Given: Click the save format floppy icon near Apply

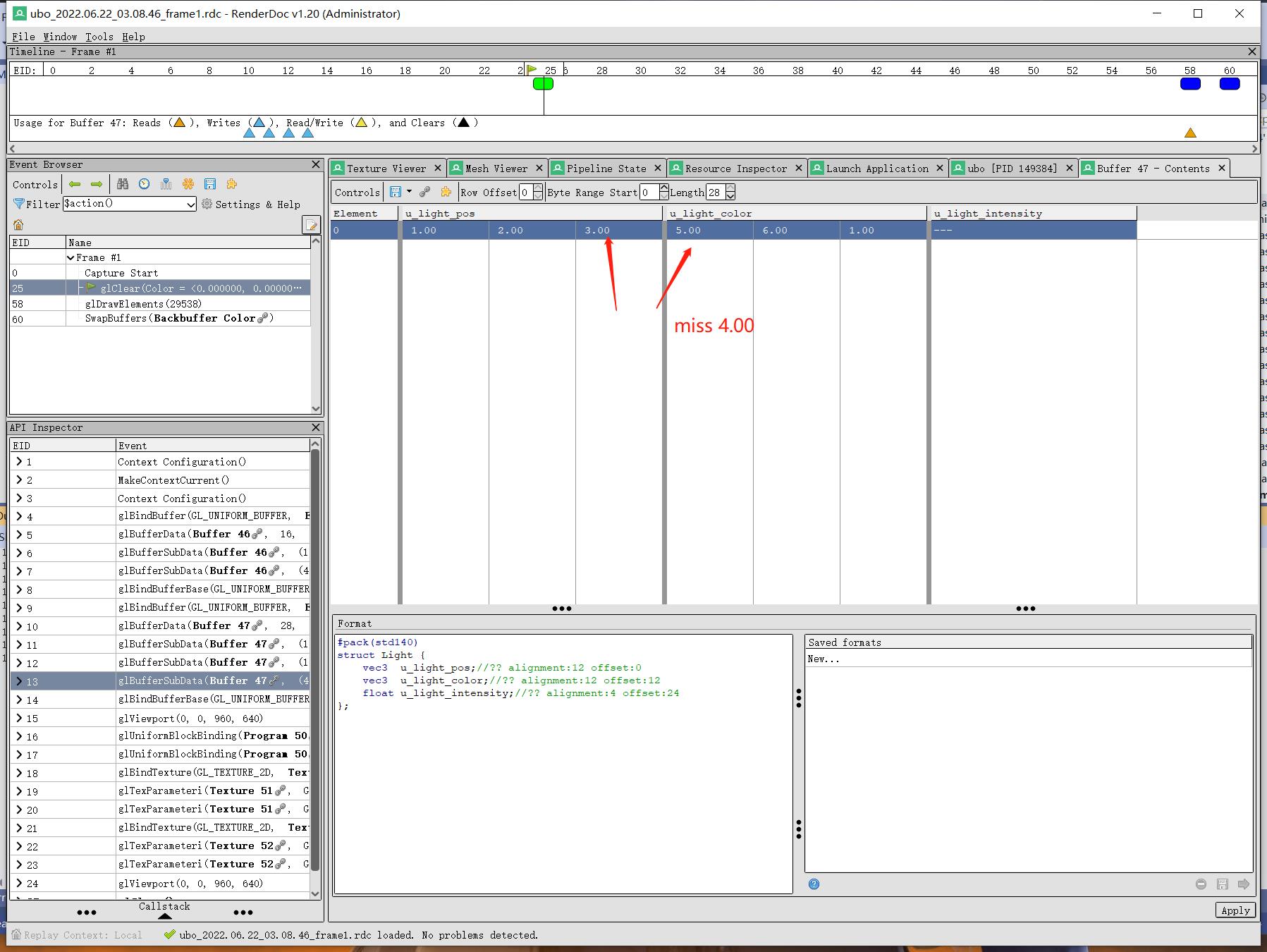Looking at the screenshot, I should (x=1223, y=884).
